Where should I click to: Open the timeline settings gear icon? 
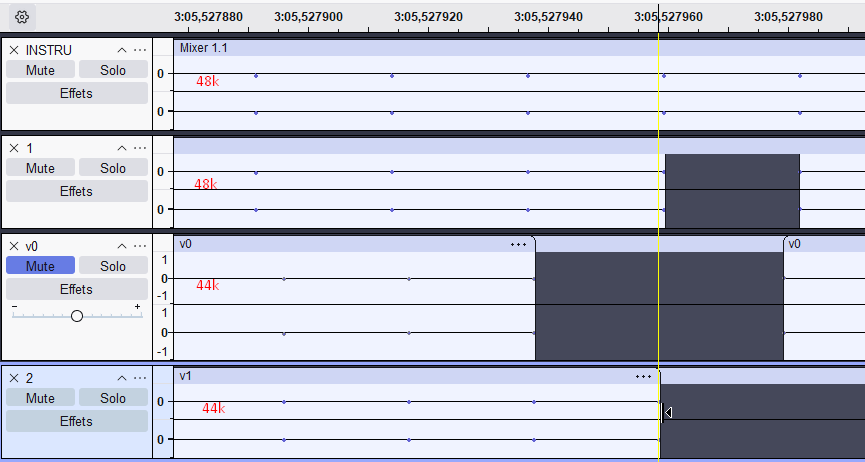tap(22, 17)
